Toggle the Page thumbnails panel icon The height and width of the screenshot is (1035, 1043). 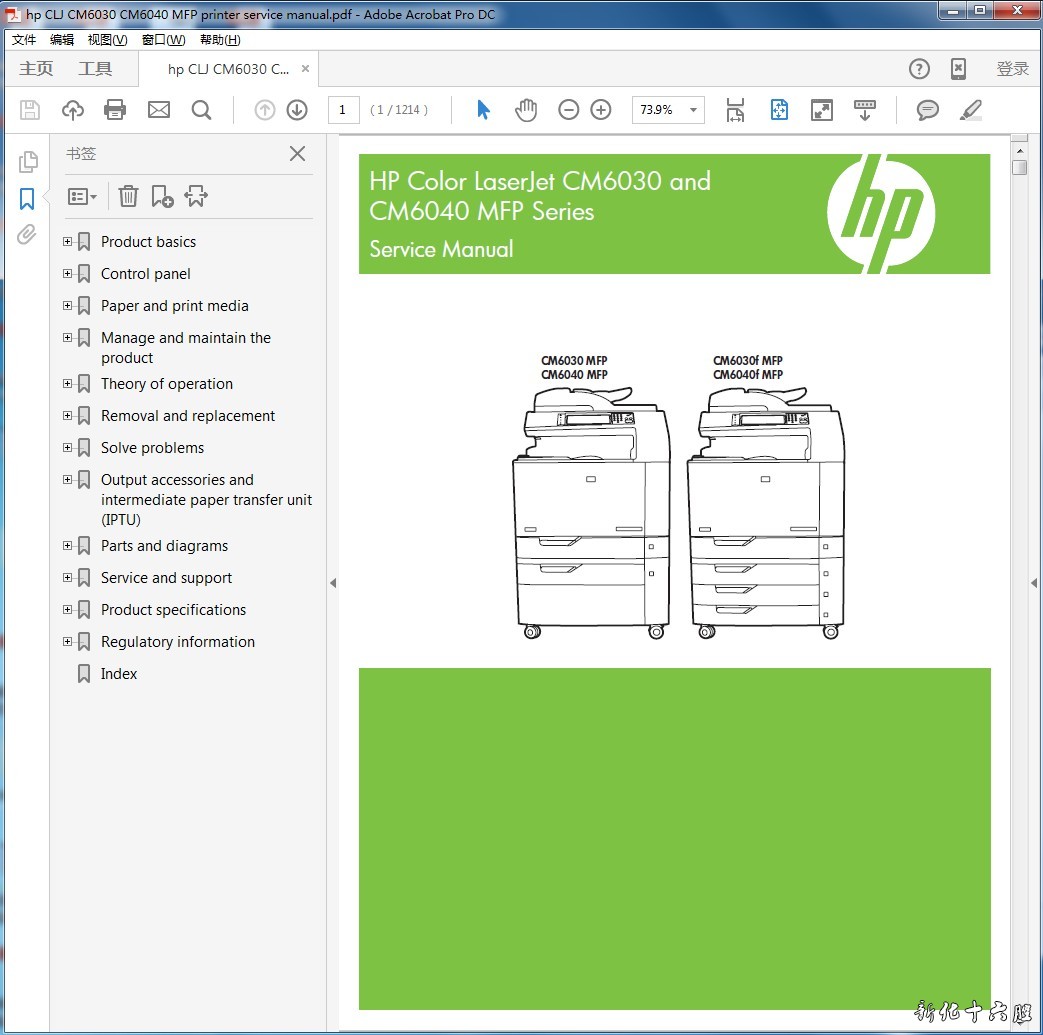pyautogui.click(x=28, y=162)
